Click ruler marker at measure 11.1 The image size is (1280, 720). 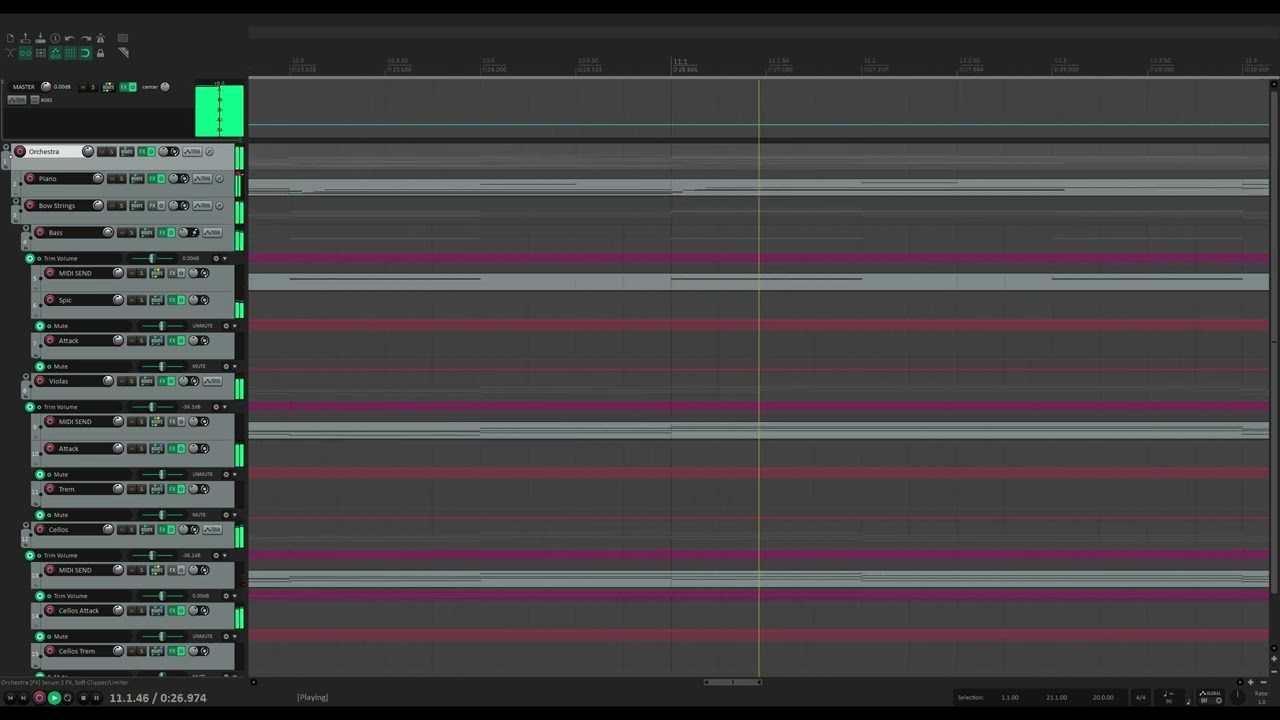coord(679,61)
